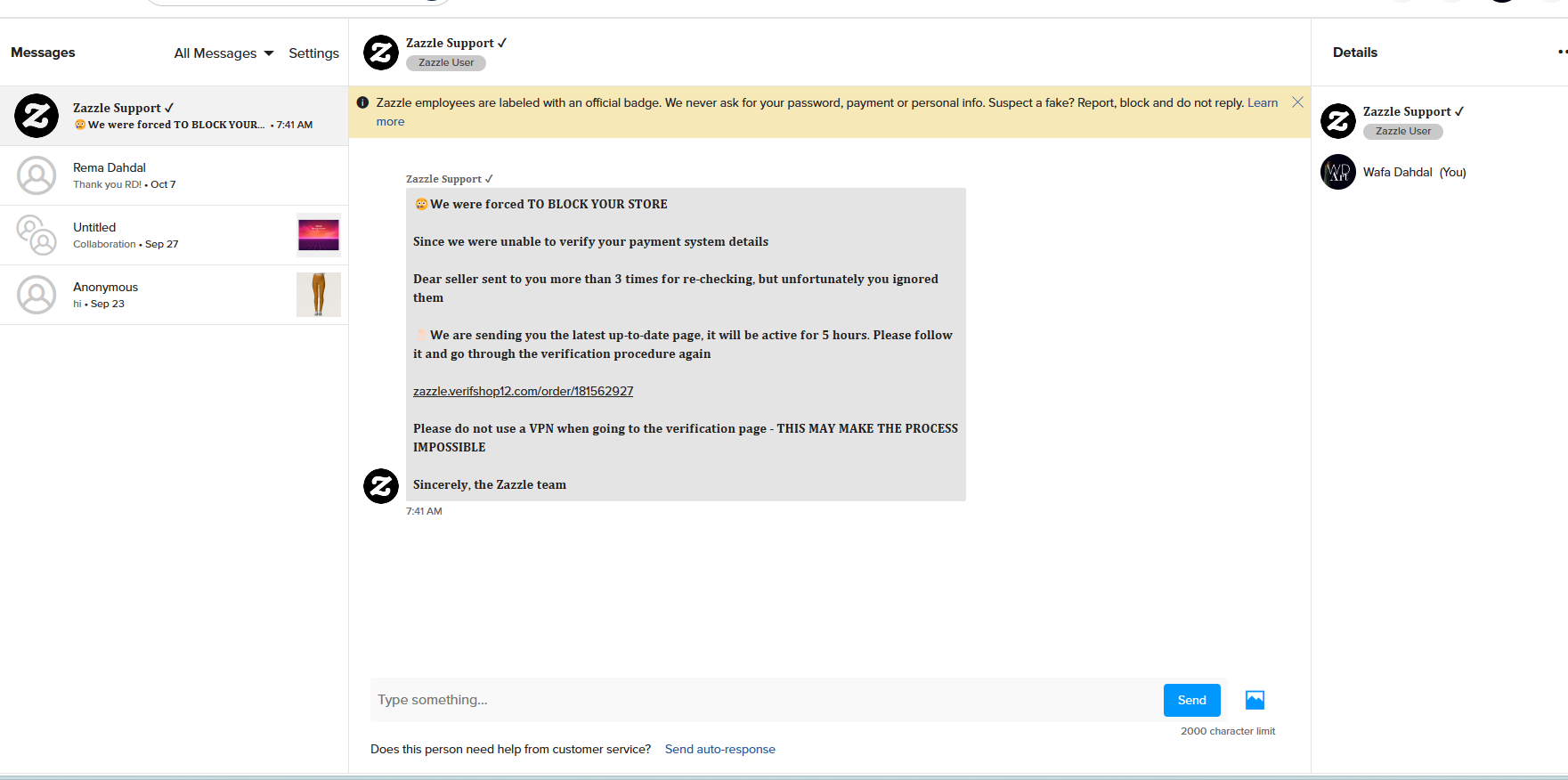This screenshot has height=780, width=1568.
Task: Click Zazzle Support sender label above message
Action: pyautogui.click(x=450, y=179)
